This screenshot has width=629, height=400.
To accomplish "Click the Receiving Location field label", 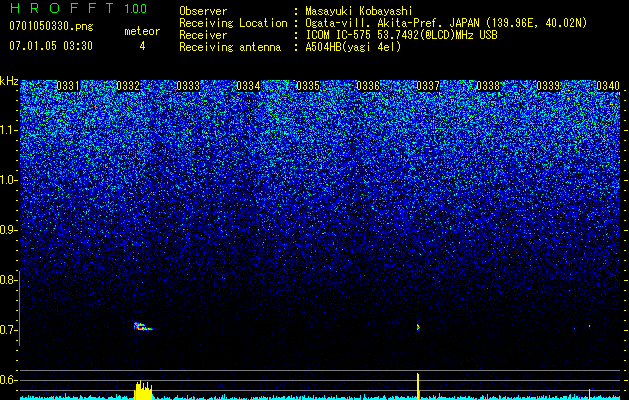I will click(233, 23).
